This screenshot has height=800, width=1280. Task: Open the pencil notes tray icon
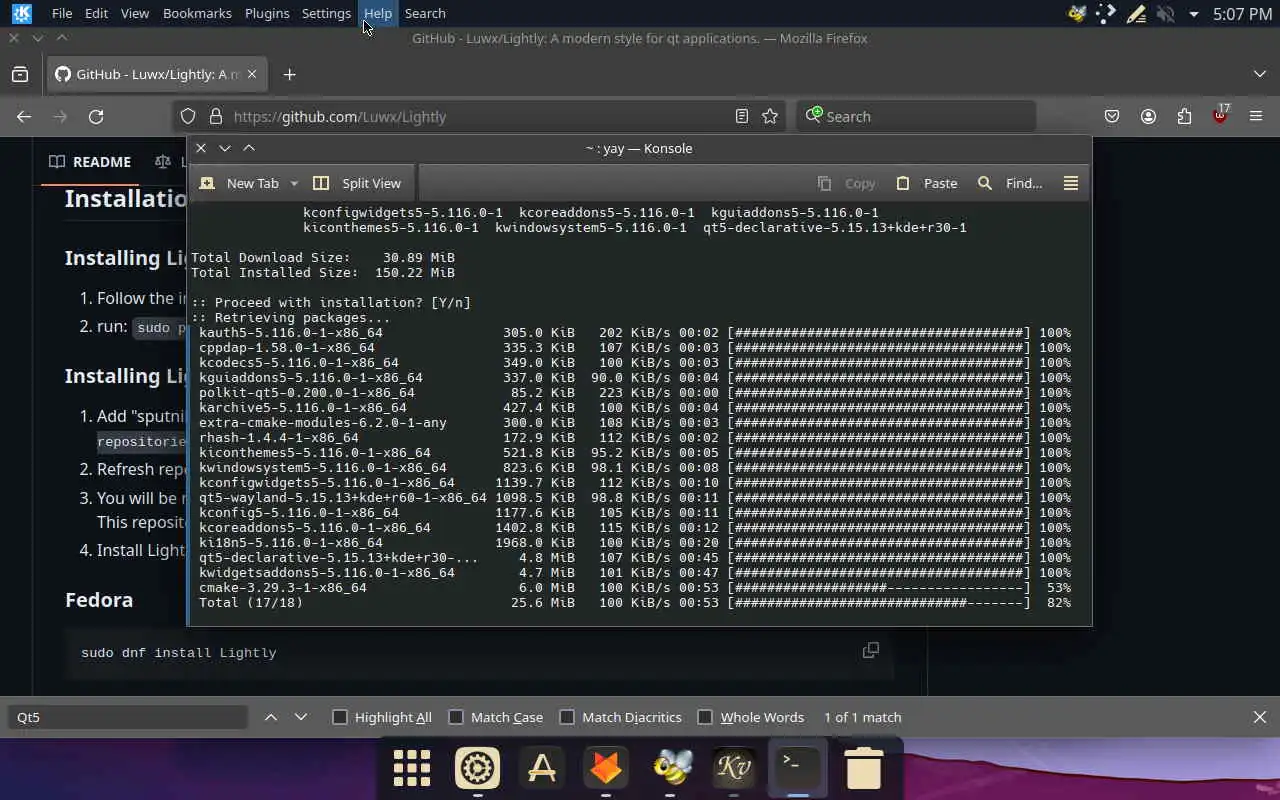[x=1135, y=14]
